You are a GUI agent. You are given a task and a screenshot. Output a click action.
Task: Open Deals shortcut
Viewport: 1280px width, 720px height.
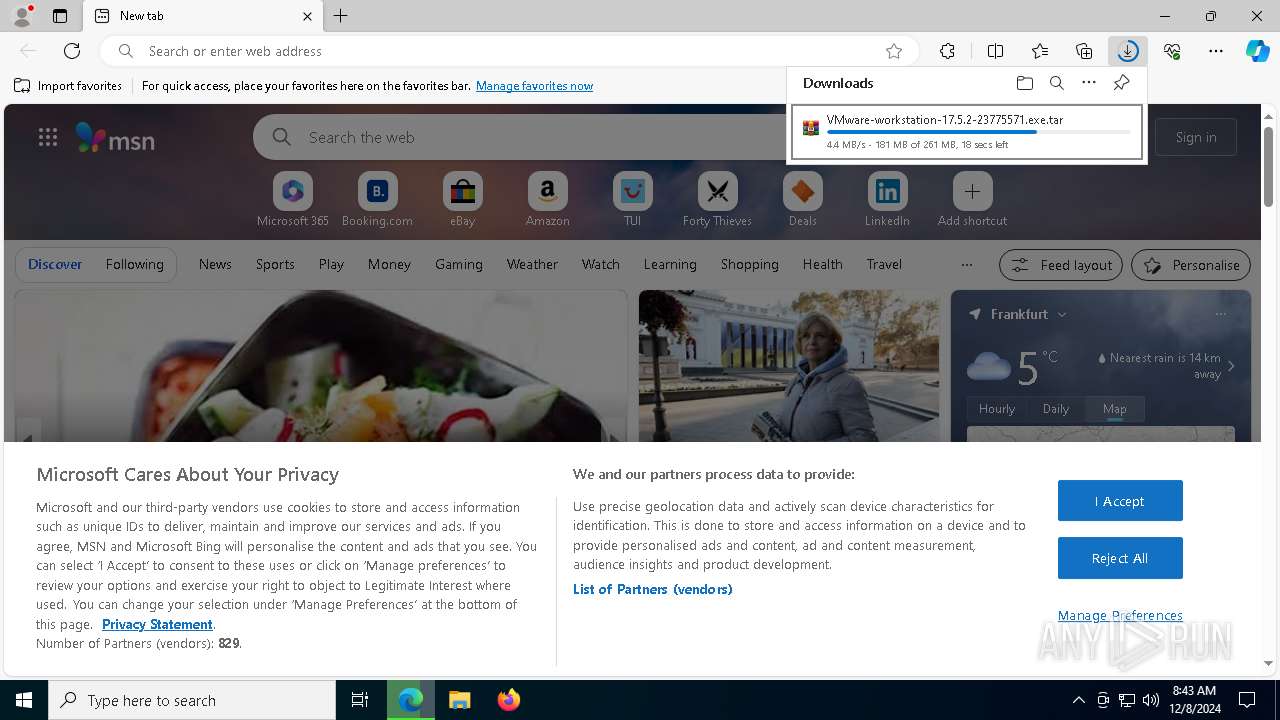pos(802,200)
